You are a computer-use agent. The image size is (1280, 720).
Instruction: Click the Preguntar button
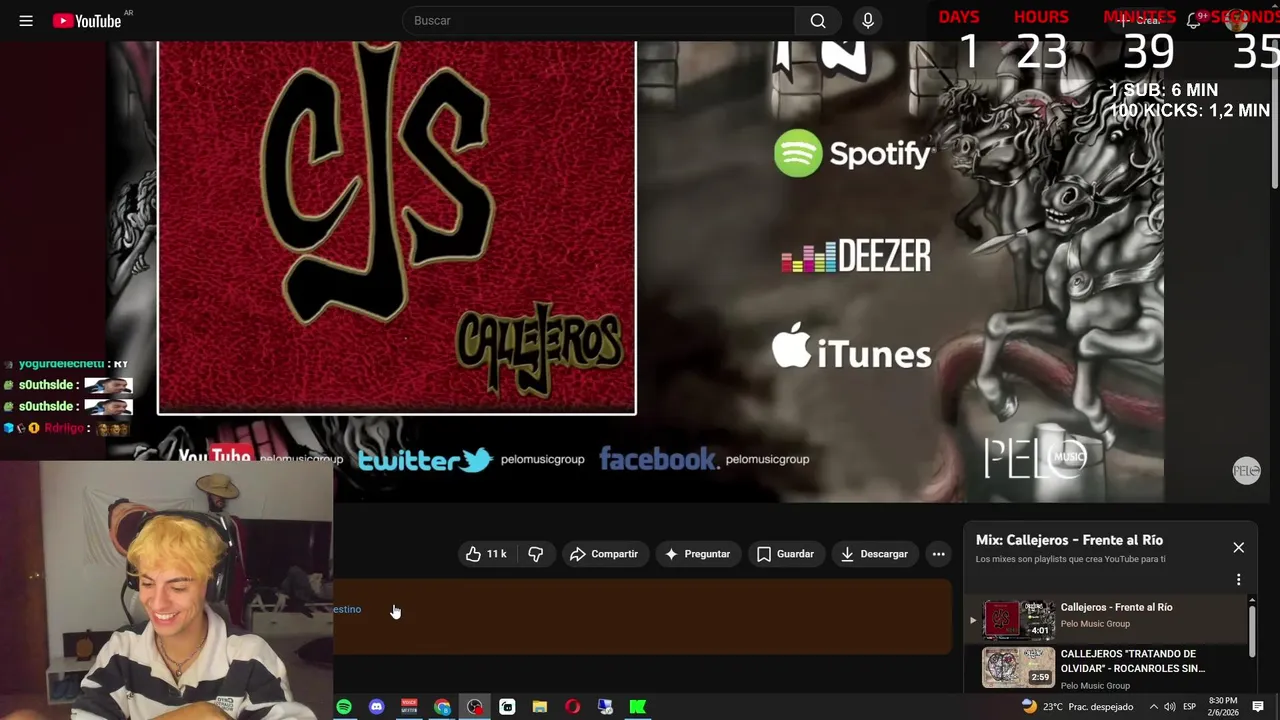pyautogui.click(x=697, y=554)
